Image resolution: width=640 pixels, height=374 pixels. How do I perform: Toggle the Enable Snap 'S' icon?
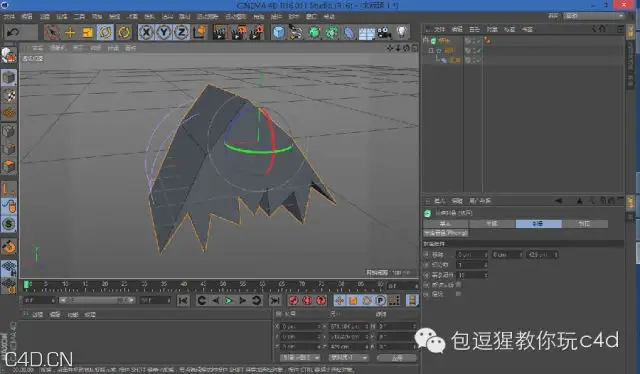9,224
